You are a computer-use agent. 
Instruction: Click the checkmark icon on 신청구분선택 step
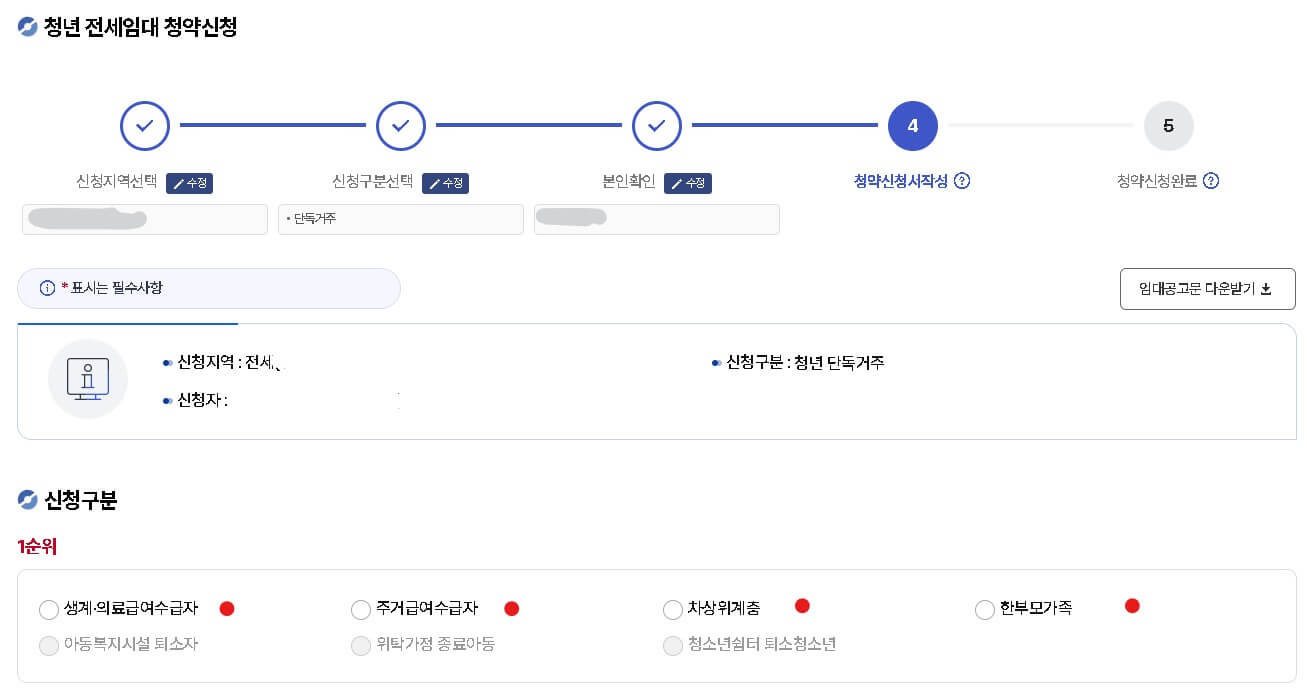click(401, 125)
